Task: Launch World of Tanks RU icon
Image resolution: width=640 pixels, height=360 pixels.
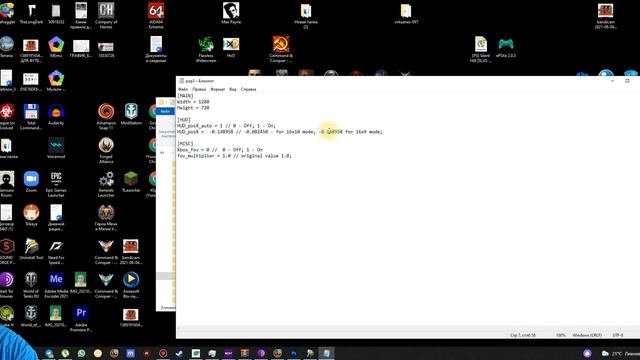Action: (x=31, y=285)
